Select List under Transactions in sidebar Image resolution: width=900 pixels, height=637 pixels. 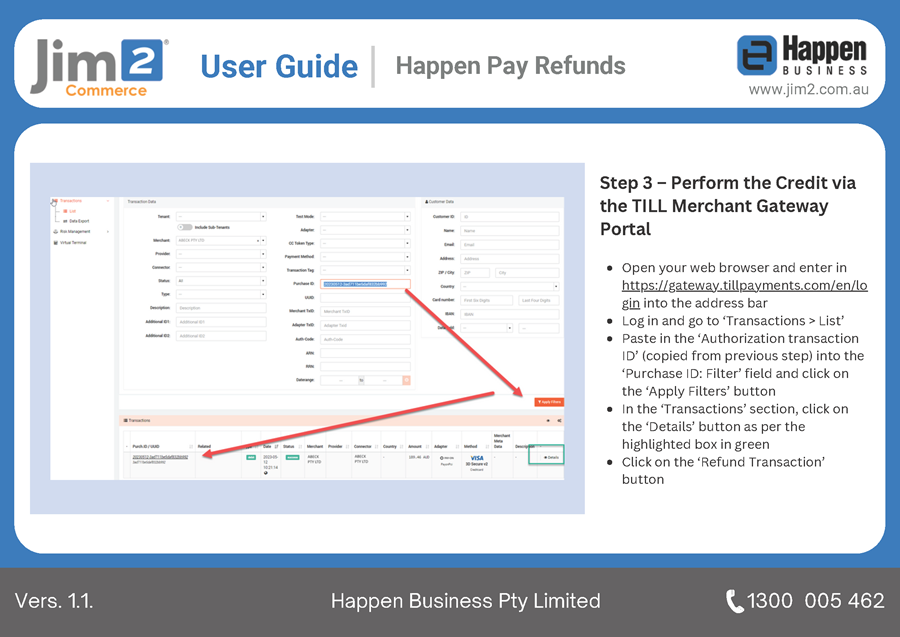click(x=72, y=211)
